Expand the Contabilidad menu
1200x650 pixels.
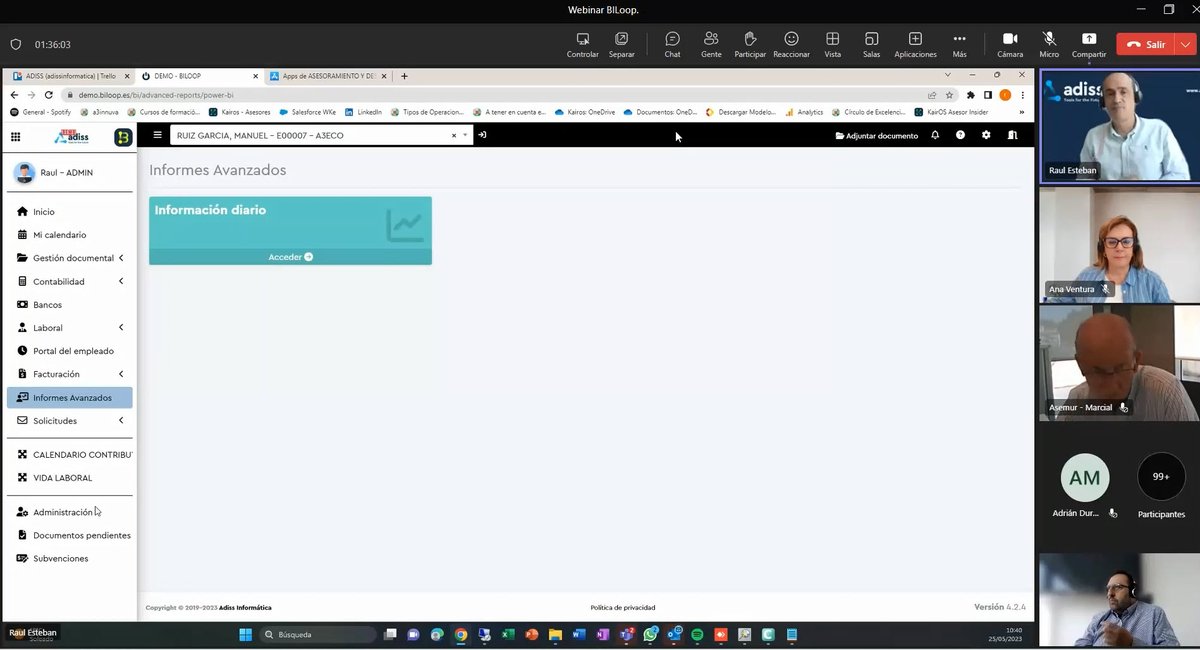pyautogui.click(x=69, y=282)
